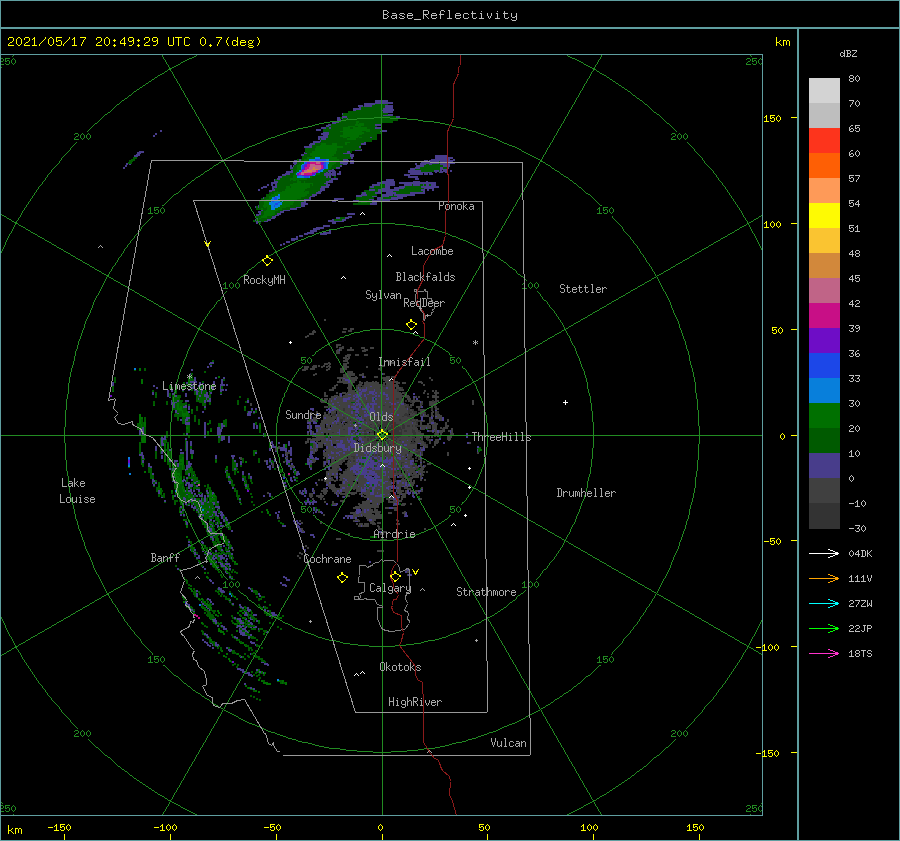Click the Innisfail city label
The image size is (900, 841).
pyautogui.click(x=405, y=362)
